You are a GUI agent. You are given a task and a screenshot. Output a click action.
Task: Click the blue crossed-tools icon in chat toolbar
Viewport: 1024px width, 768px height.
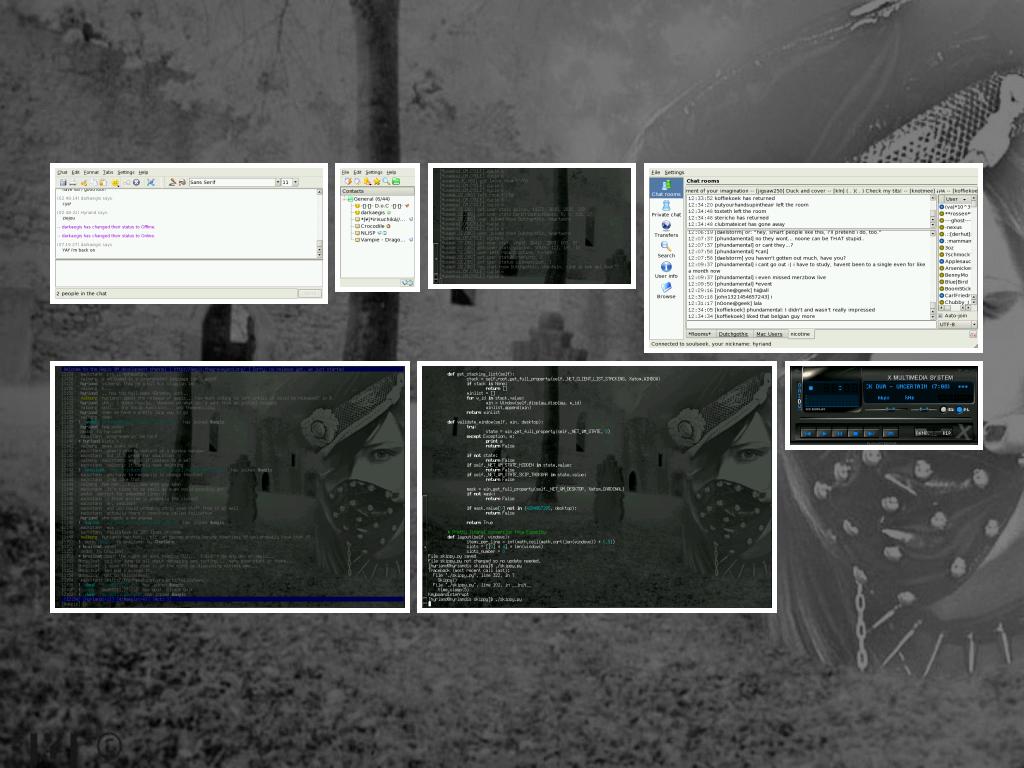point(151,183)
